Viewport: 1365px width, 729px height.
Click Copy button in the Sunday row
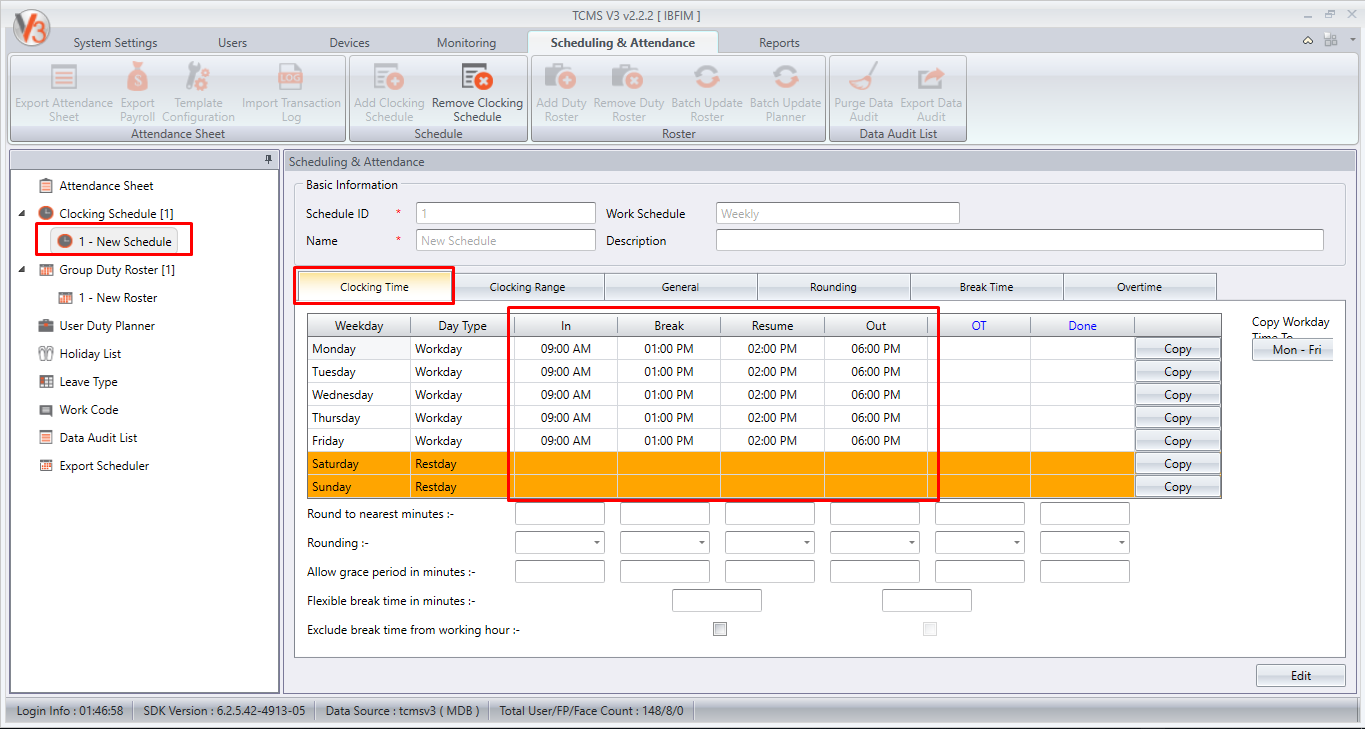click(x=1178, y=487)
